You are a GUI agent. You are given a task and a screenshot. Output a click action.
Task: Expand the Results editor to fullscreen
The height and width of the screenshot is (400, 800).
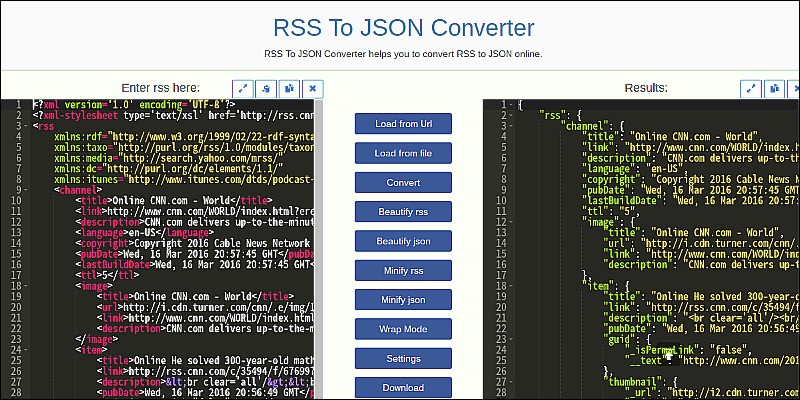click(x=751, y=88)
